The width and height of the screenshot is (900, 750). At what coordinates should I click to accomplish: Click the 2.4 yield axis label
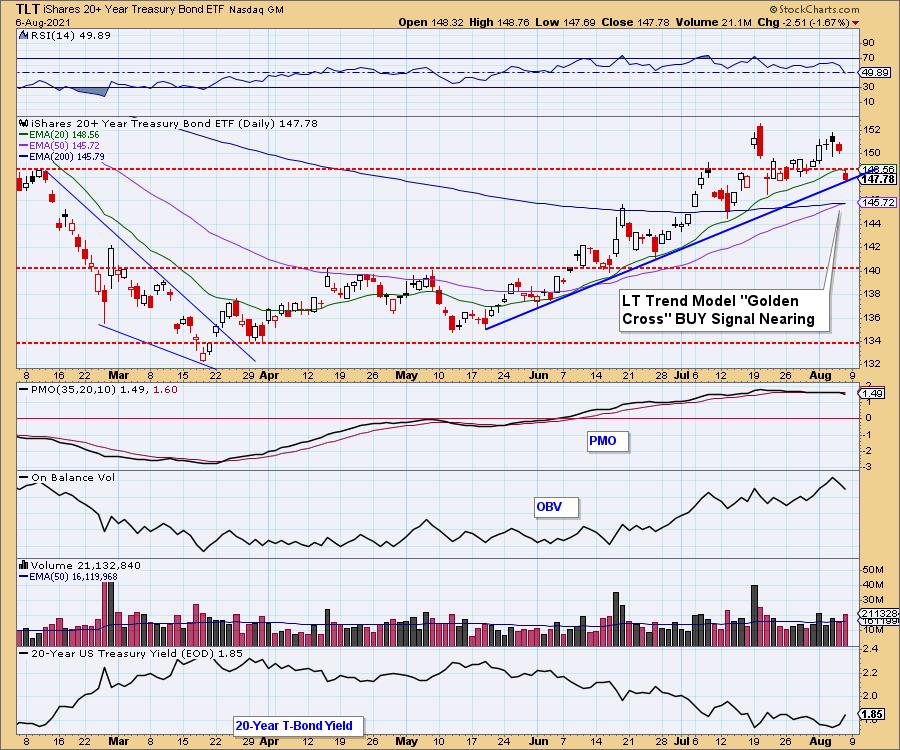[x=870, y=650]
